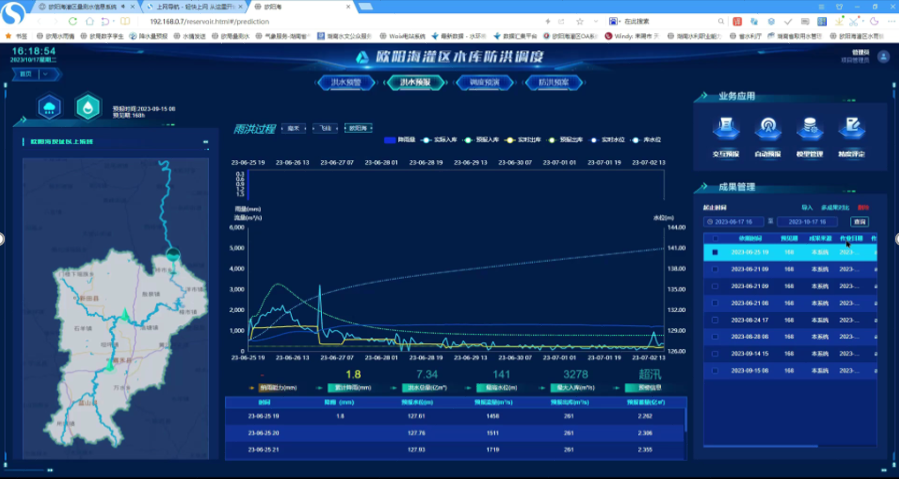Expand the chevron next to the bookmark star

(x=596, y=21)
